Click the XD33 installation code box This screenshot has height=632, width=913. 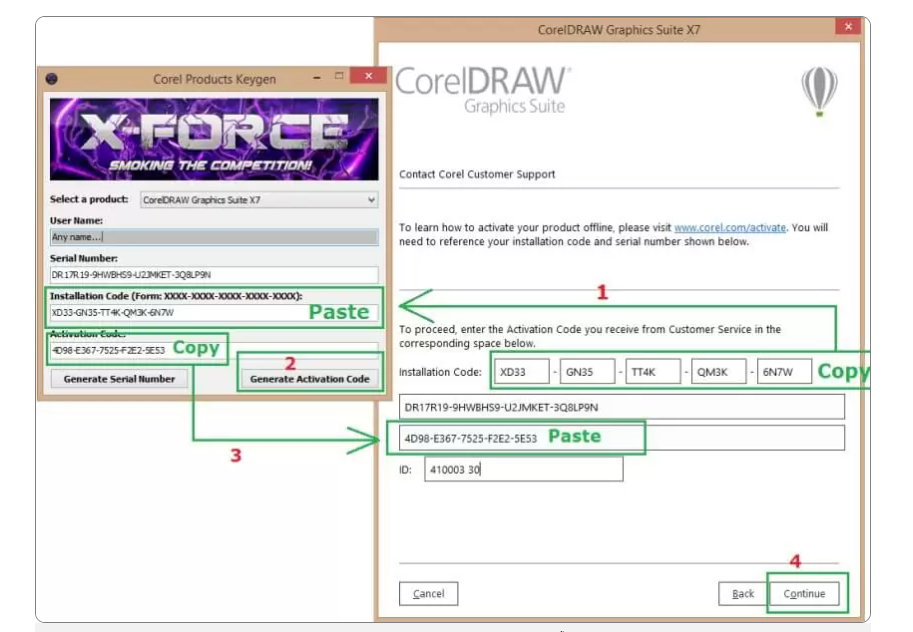click(522, 372)
